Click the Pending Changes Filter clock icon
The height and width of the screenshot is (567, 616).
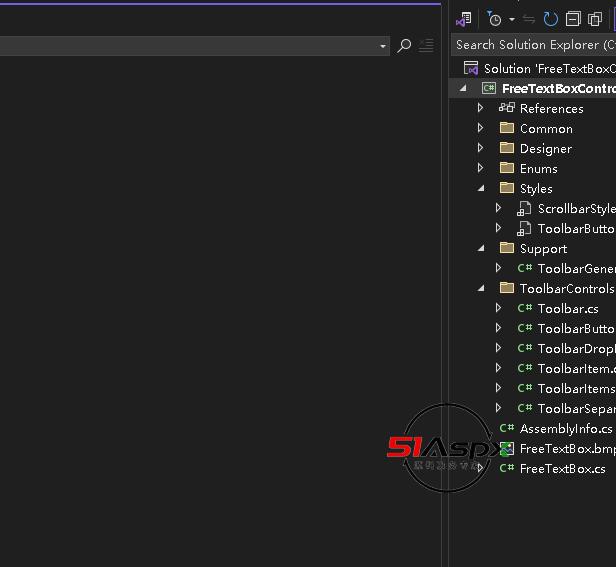pyautogui.click(x=494, y=19)
